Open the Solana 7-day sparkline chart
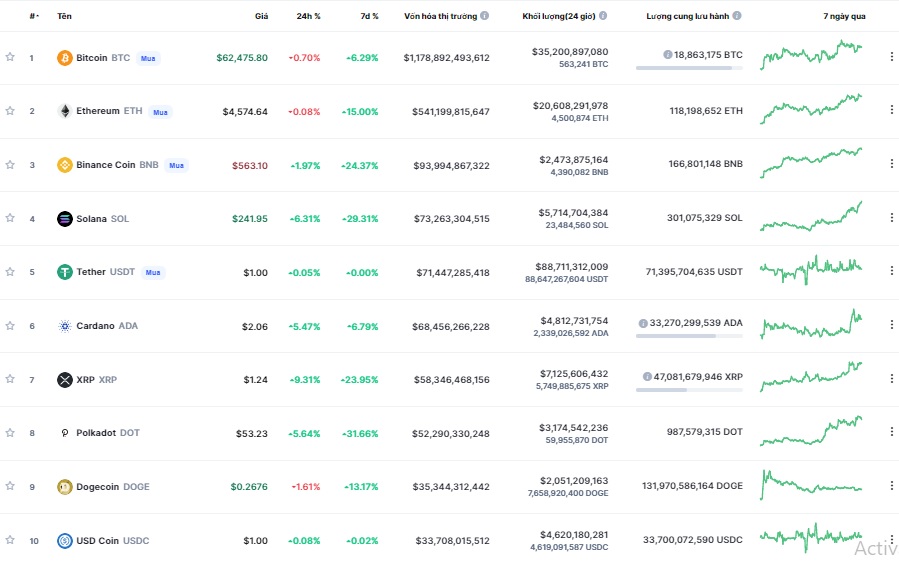 pyautogui.click(x=811, y=216)
